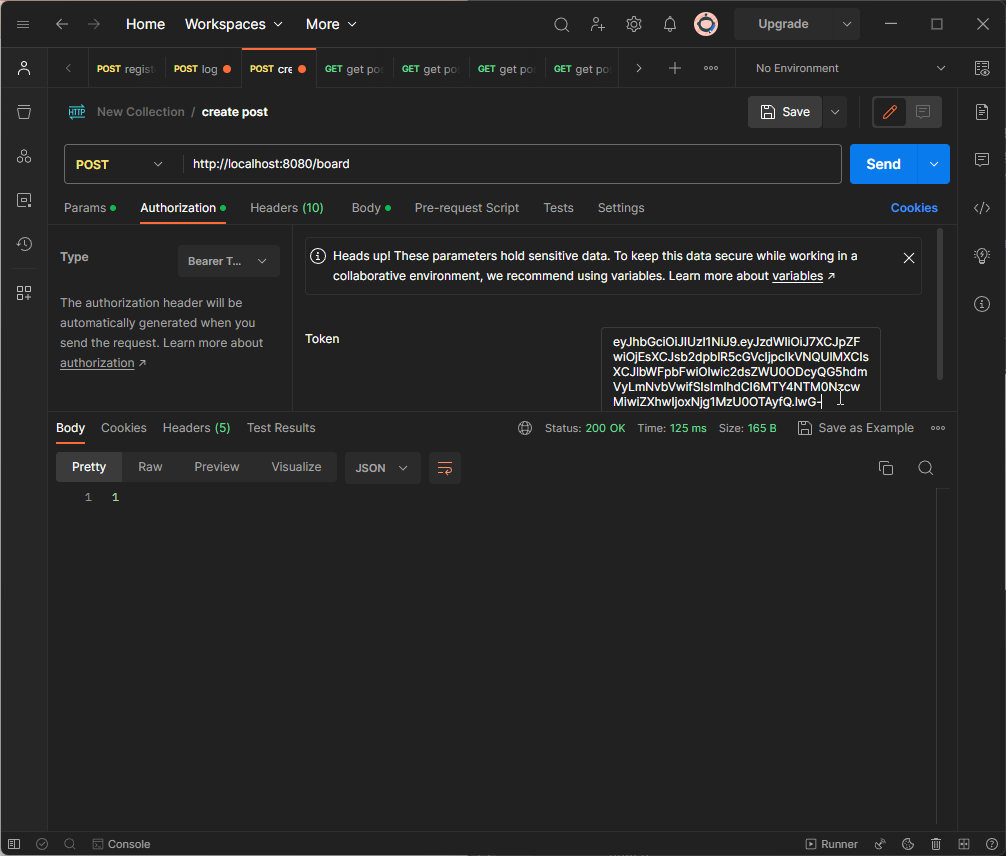Open Workspaces dropdown
This screenshot has height=856, width=1006.
234,24
